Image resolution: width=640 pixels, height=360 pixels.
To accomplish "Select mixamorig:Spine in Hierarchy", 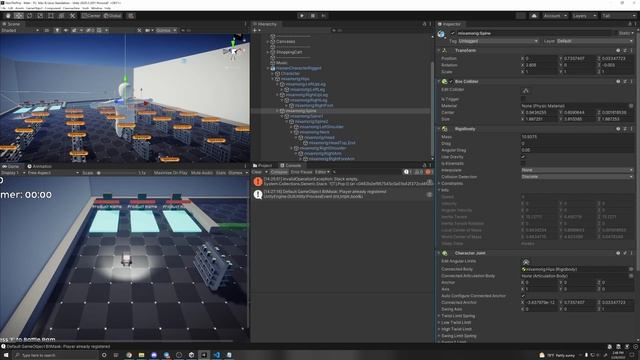I will (x=300, y=111).
